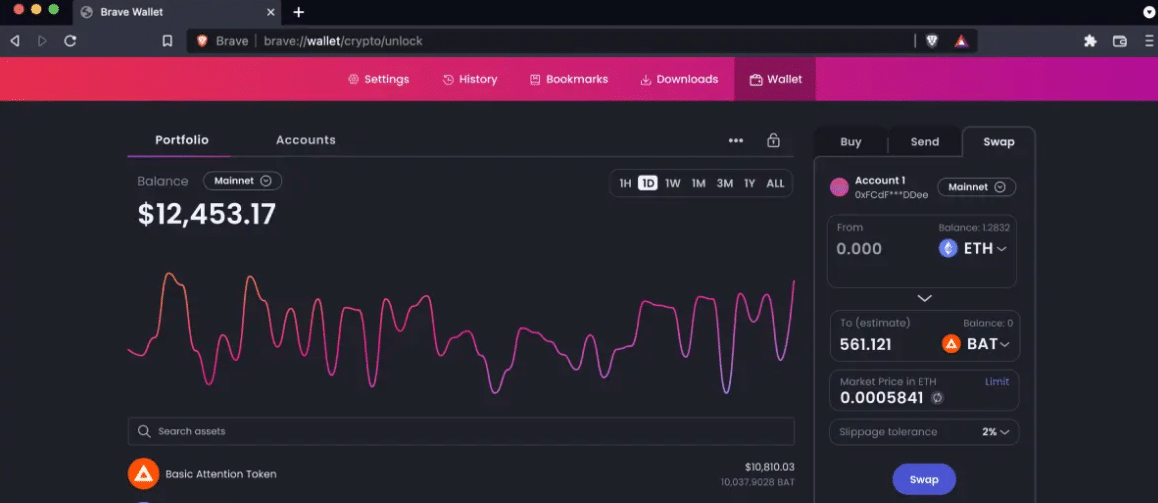This screenshot has height=503, width=1158.
Task: Click the Search assets field
Action: tap(461, 431)
